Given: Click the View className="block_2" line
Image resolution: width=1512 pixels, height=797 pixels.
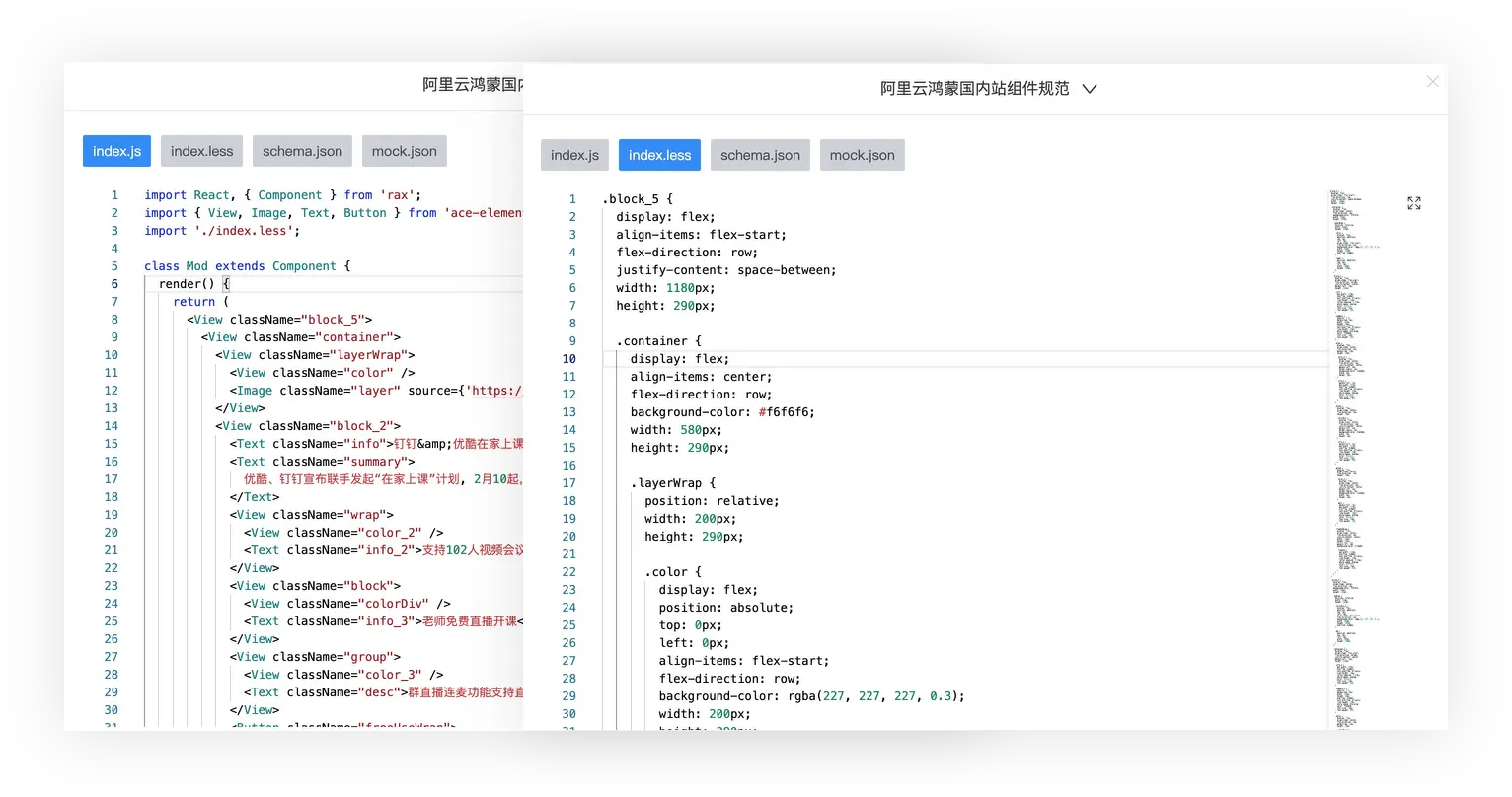Looking at the screenshot, I should pos(308,426).
